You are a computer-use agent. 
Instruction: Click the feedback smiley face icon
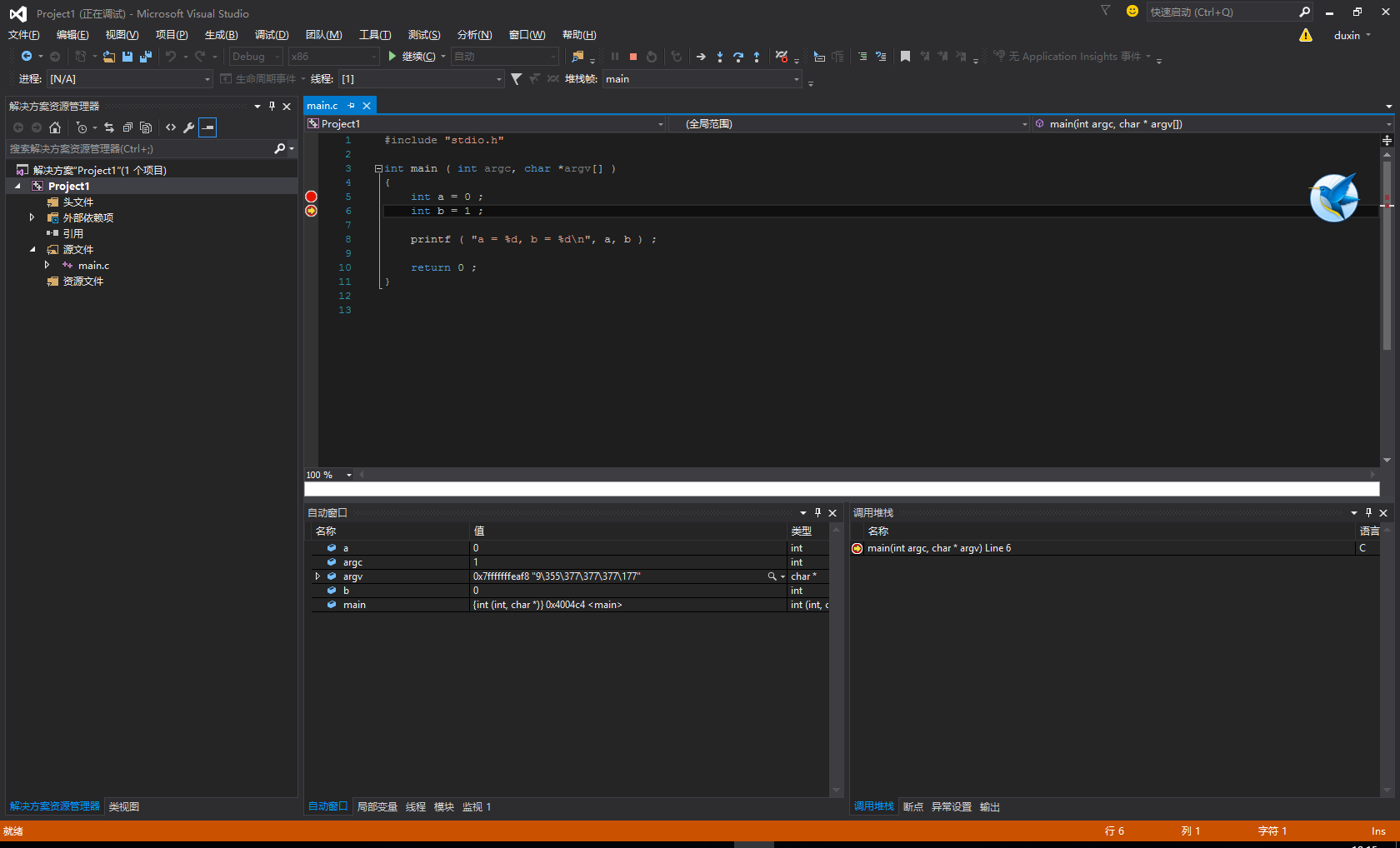[1132, 11]
